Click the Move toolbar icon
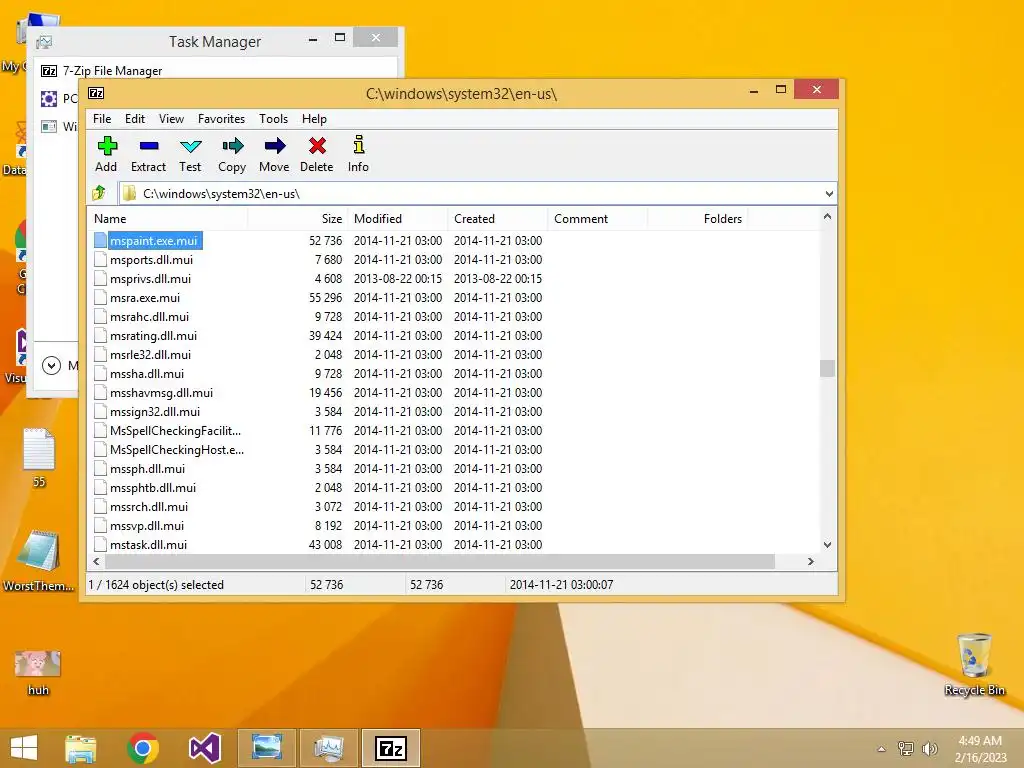Viewport: 1024px width, 768px height. [x=274, y=146]
